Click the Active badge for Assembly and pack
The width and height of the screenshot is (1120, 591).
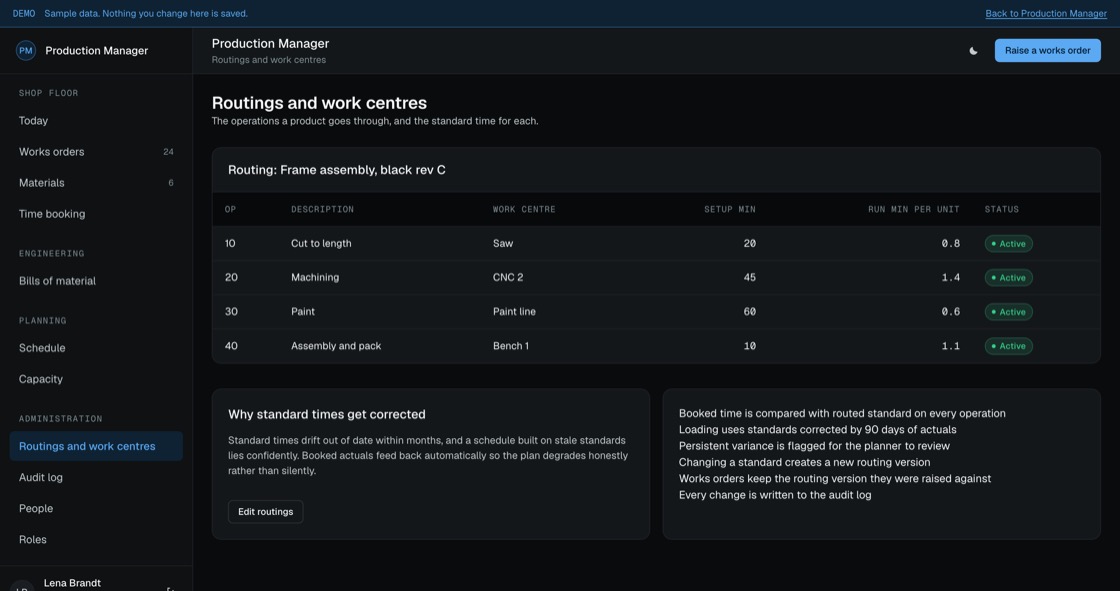1008,346
